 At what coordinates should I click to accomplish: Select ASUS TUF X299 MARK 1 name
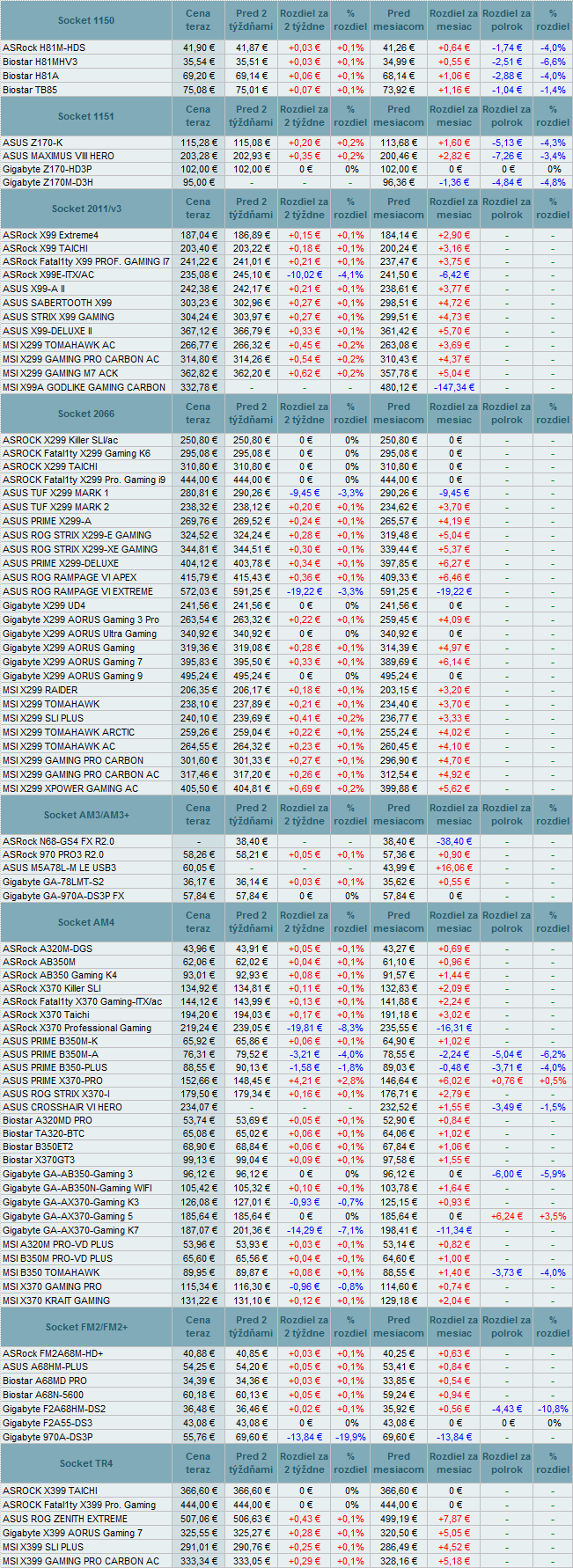pos(55,493)
